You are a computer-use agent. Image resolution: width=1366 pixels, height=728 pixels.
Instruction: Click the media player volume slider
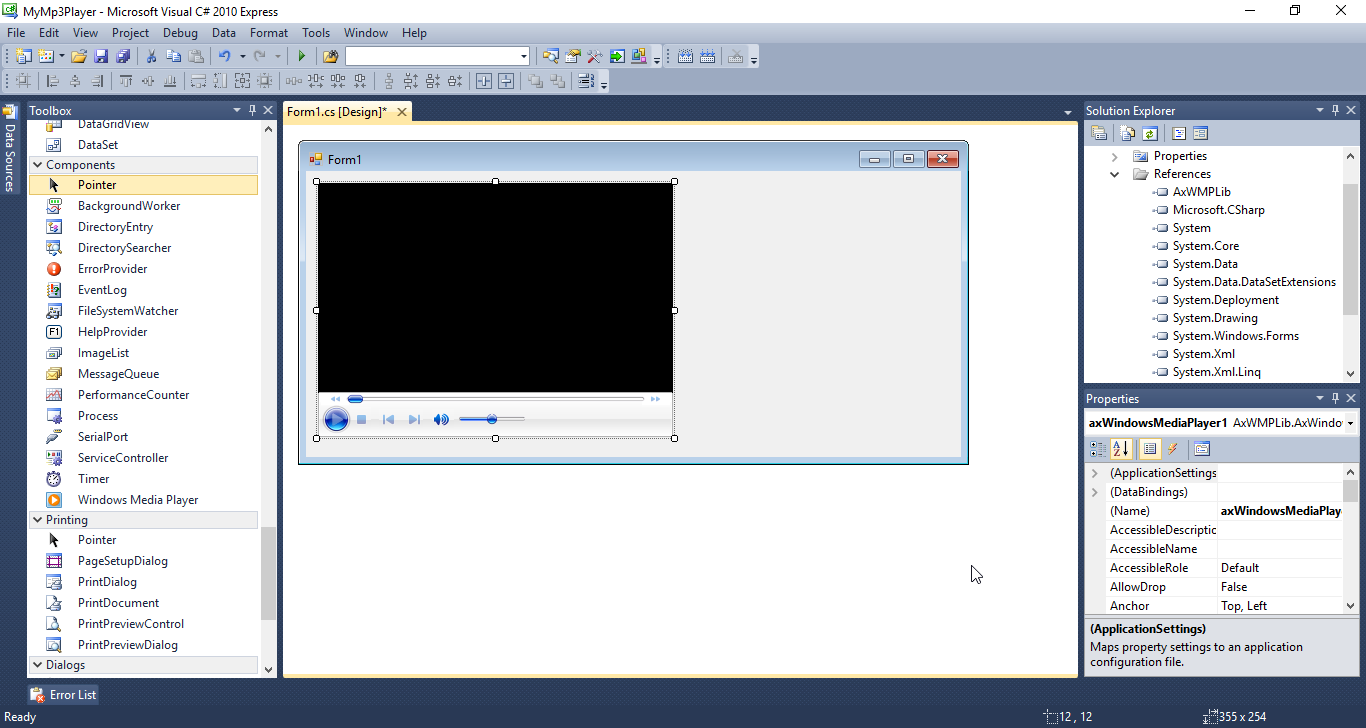(492, 420)
